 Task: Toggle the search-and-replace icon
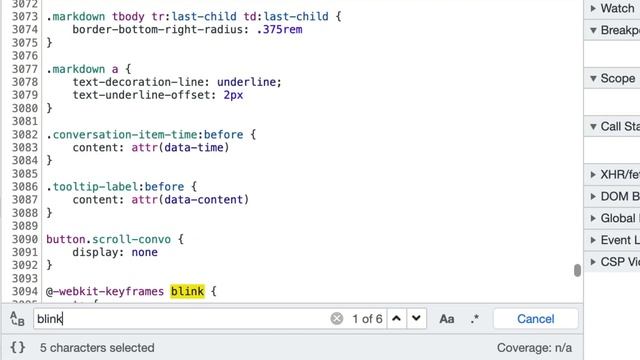[17, 319]
